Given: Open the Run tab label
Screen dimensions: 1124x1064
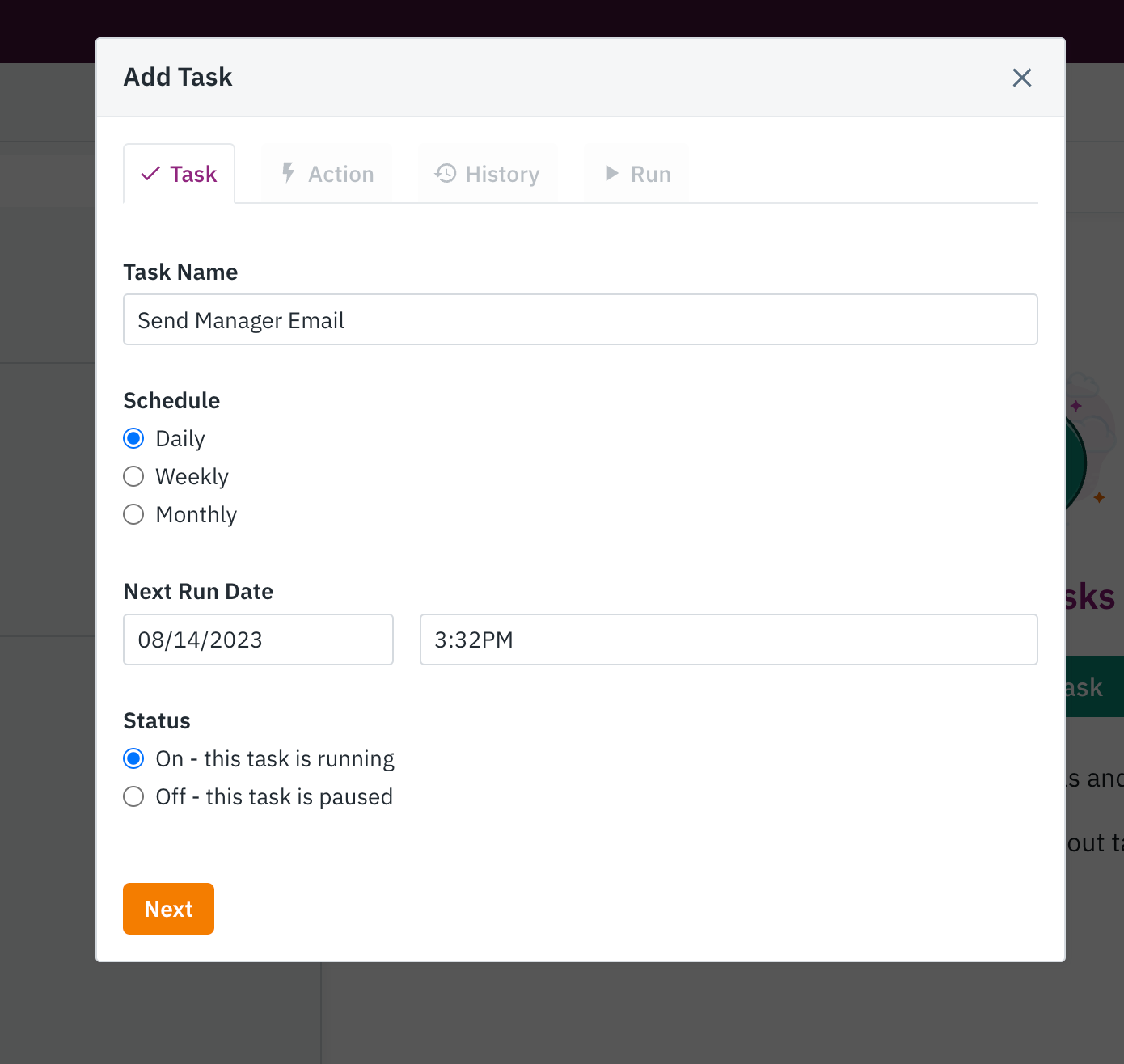Looking at the screenshot, I should click(651, 174).
